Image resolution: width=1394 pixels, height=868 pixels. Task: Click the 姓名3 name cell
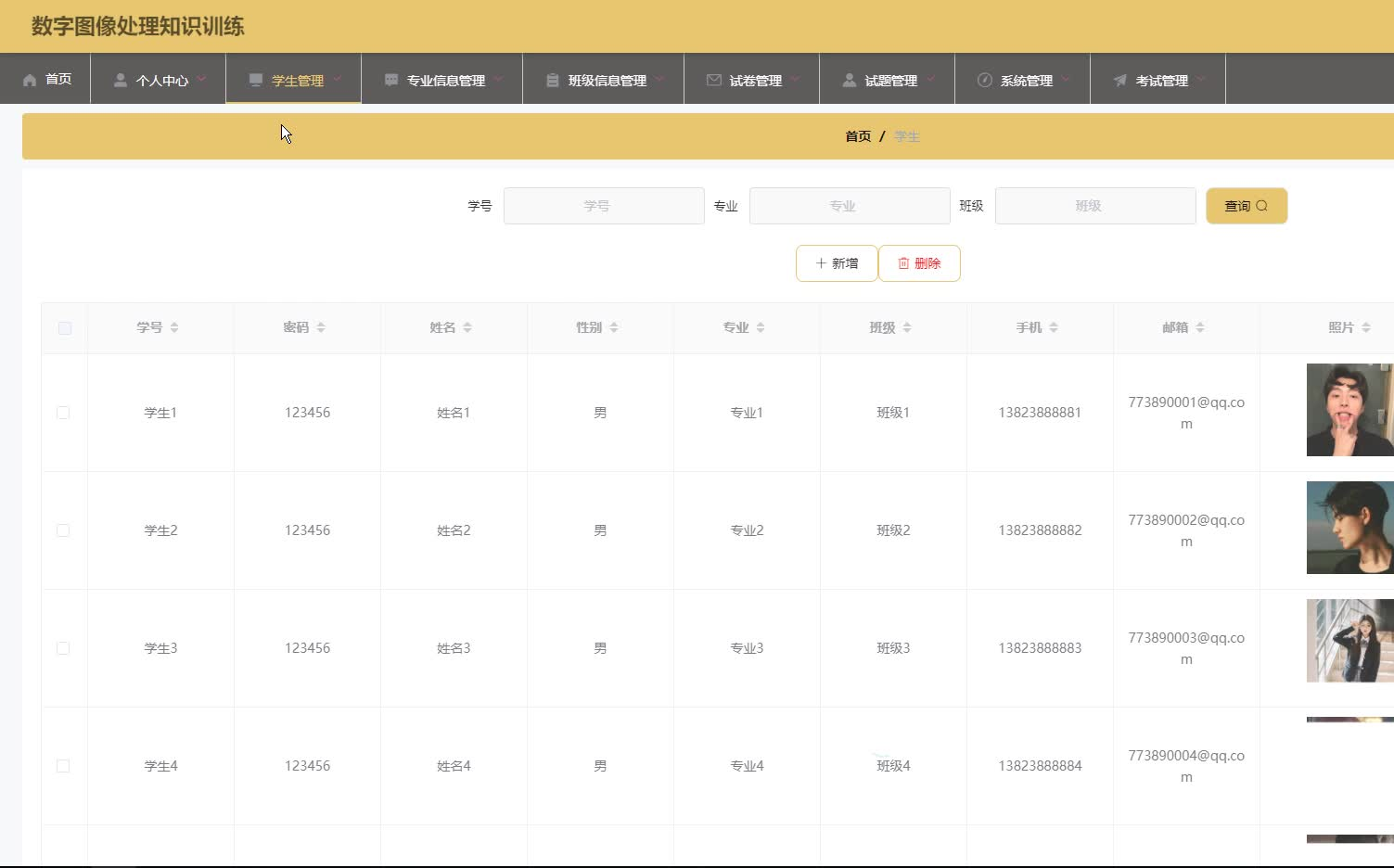pos(454,648)
